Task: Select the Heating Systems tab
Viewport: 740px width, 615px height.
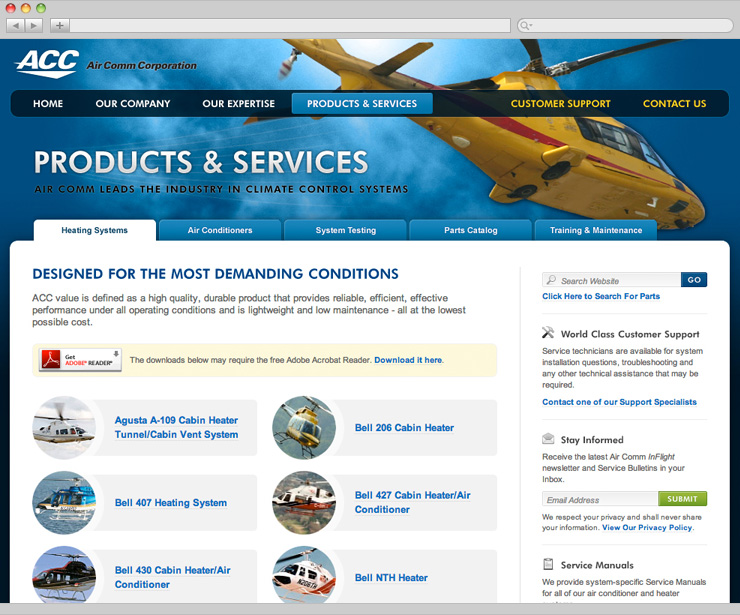Action: coord(94,230)
